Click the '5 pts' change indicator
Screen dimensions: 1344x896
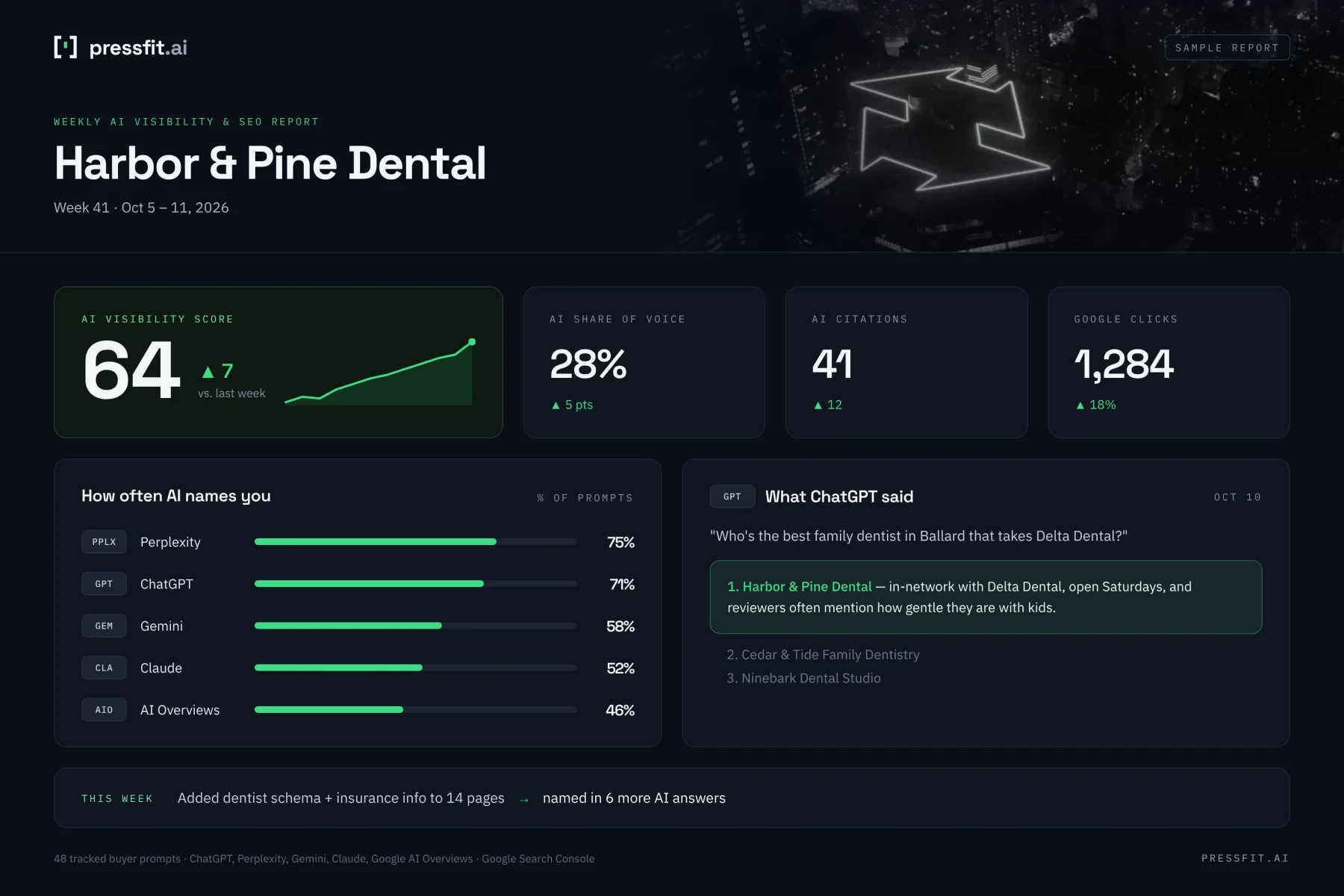pyautogui.click(x=572, y=405)
